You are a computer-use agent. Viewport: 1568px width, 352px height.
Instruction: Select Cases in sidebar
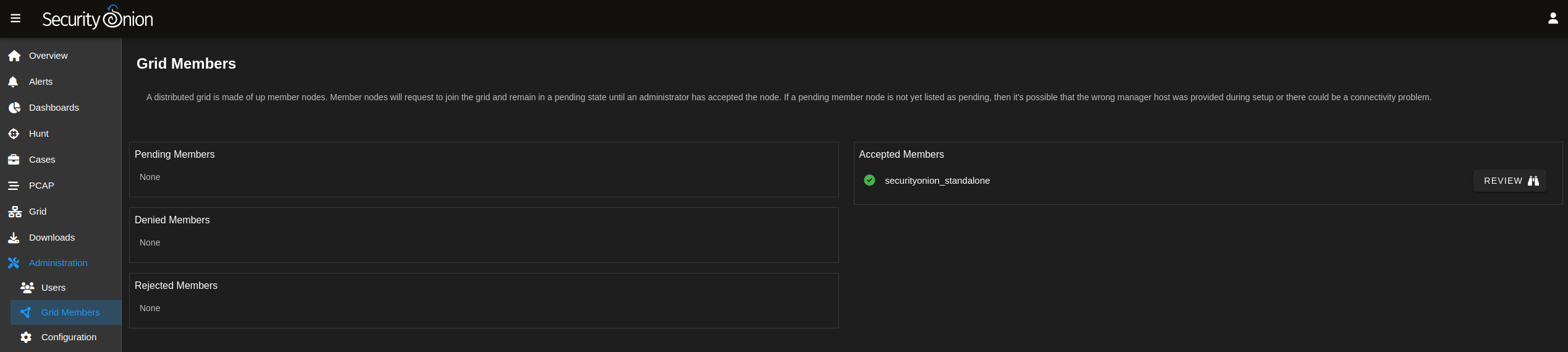[61, 160]
